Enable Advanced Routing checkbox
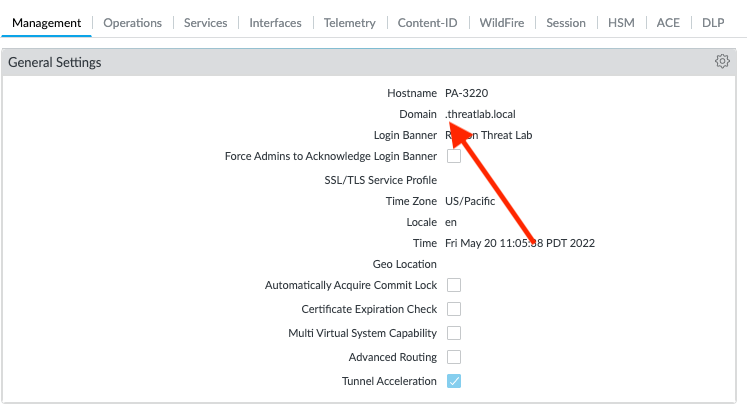Viewport: 747px width, 410px height. (454, 357)
